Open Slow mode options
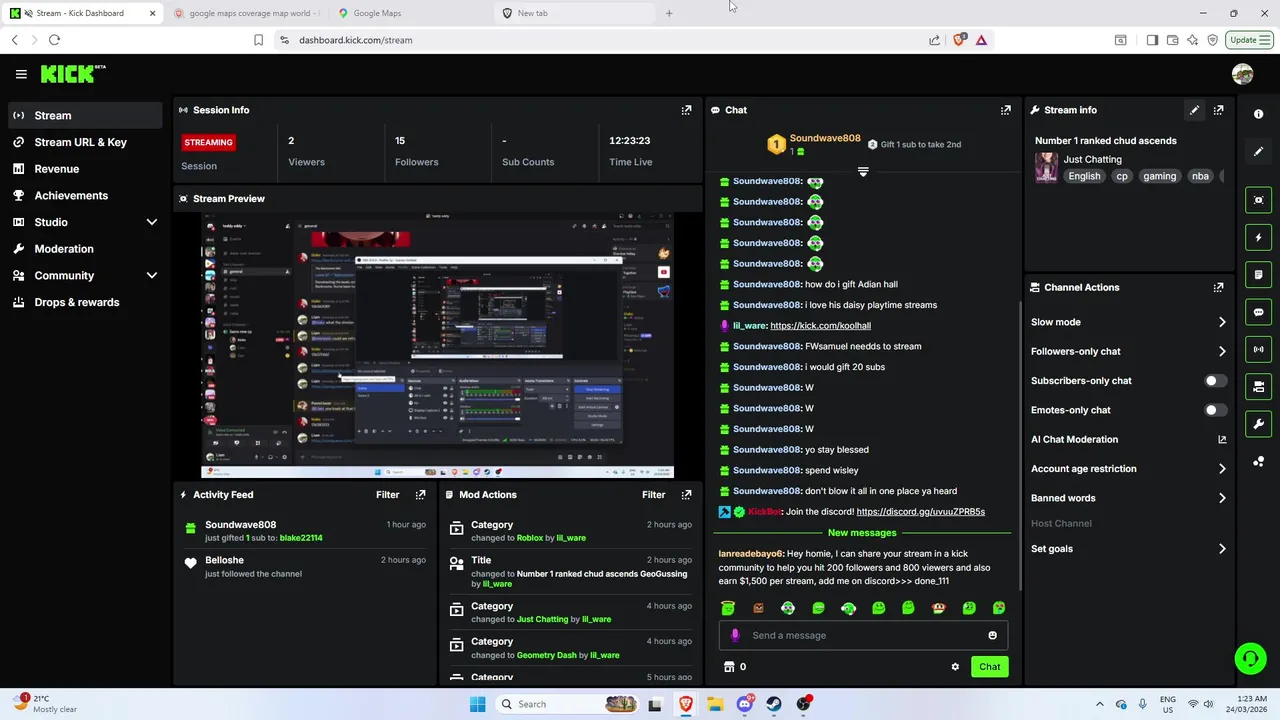This screenshot has width=1280, height=720. click(x=1128, y=322)
